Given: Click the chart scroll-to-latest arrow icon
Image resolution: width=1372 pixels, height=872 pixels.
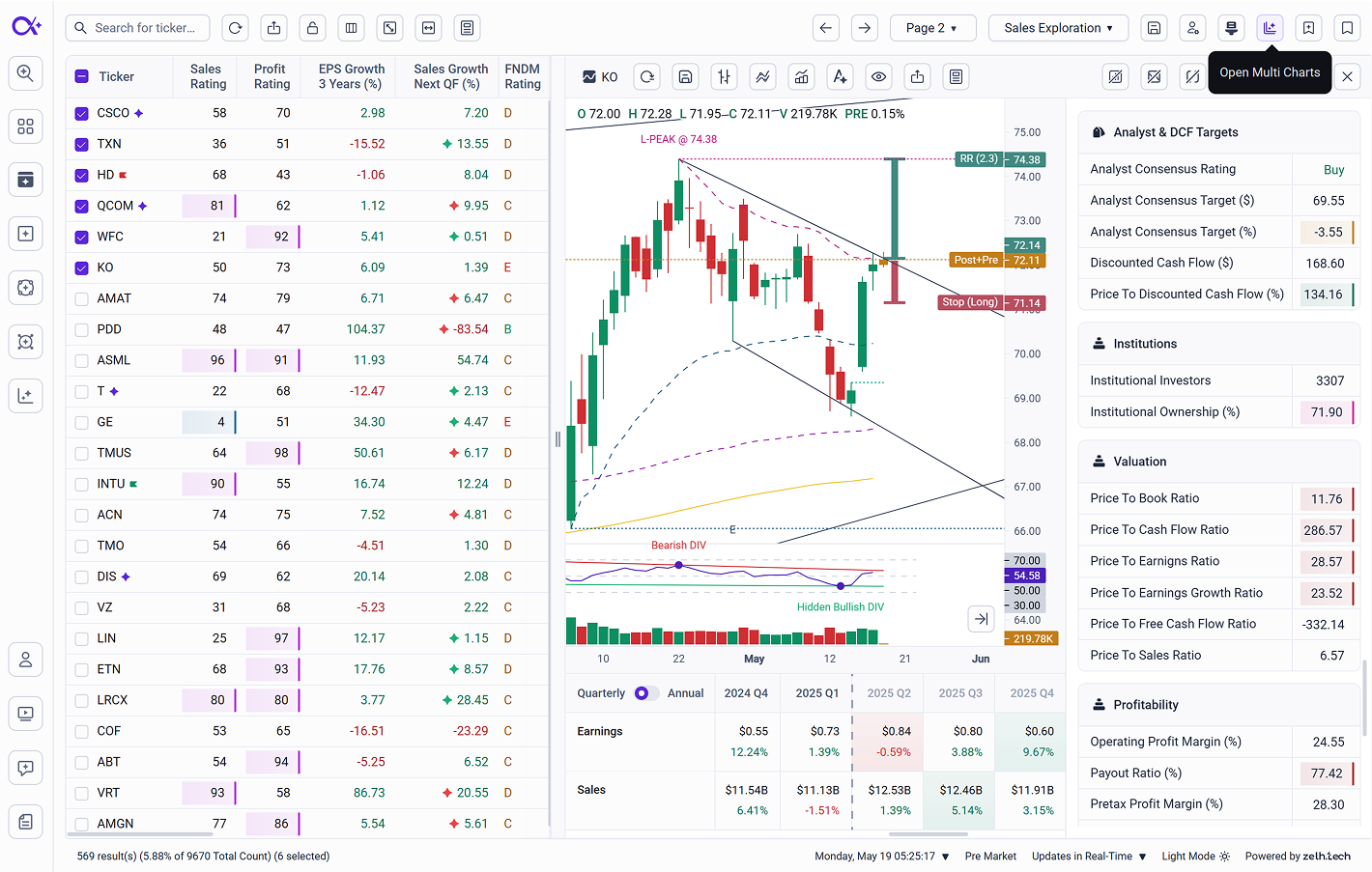Looking at the screenshot, I should coord(981,619).
